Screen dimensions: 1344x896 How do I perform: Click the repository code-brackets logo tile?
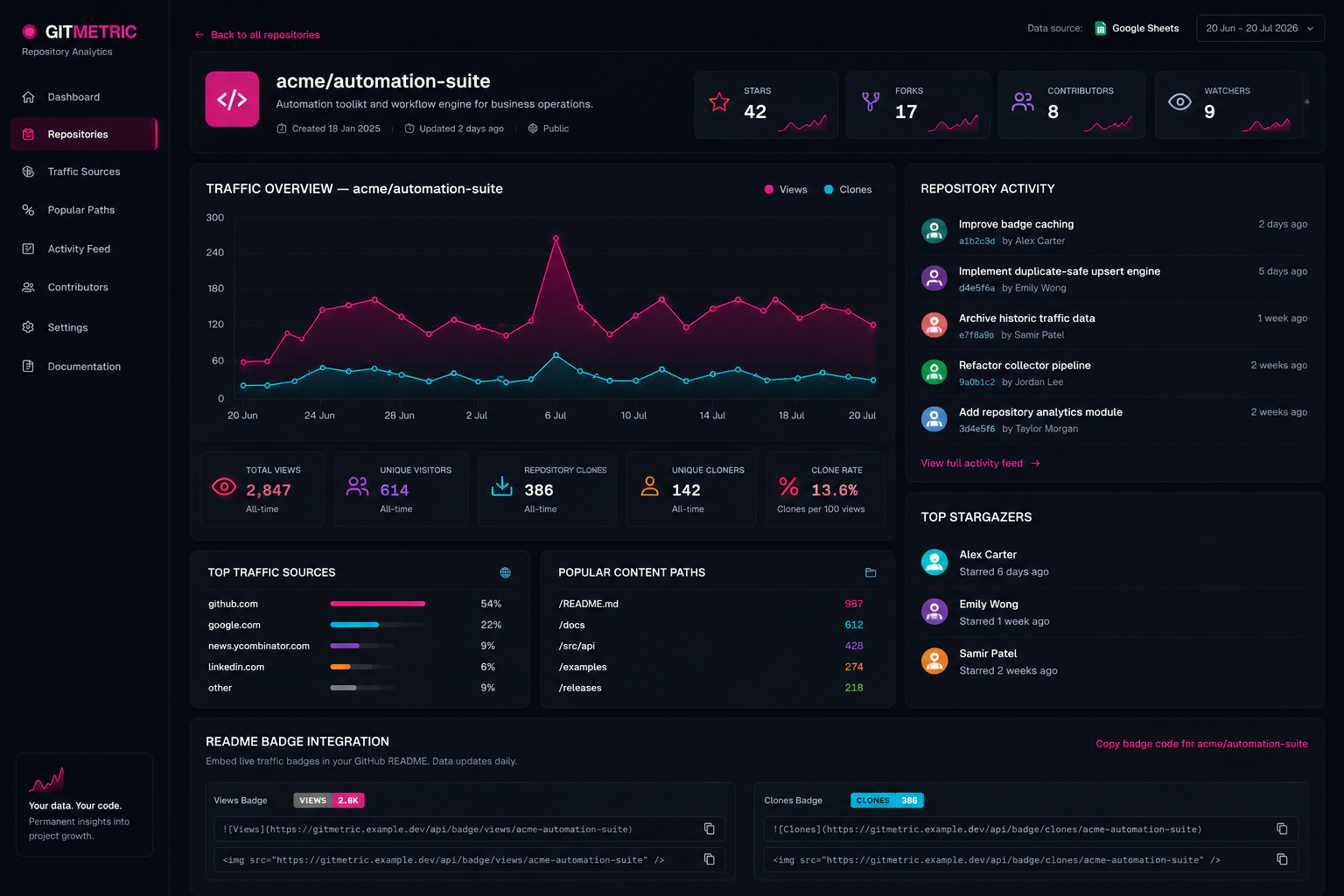pos(232,99)
